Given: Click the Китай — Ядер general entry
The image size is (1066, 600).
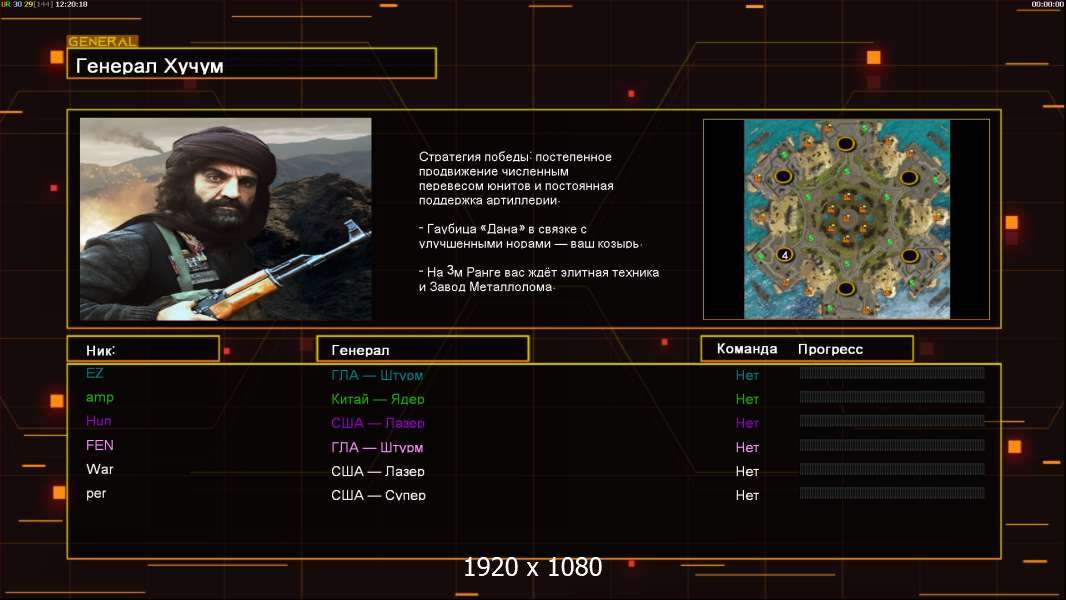Looking at the screenshot, I should click(x=377, y=399).
